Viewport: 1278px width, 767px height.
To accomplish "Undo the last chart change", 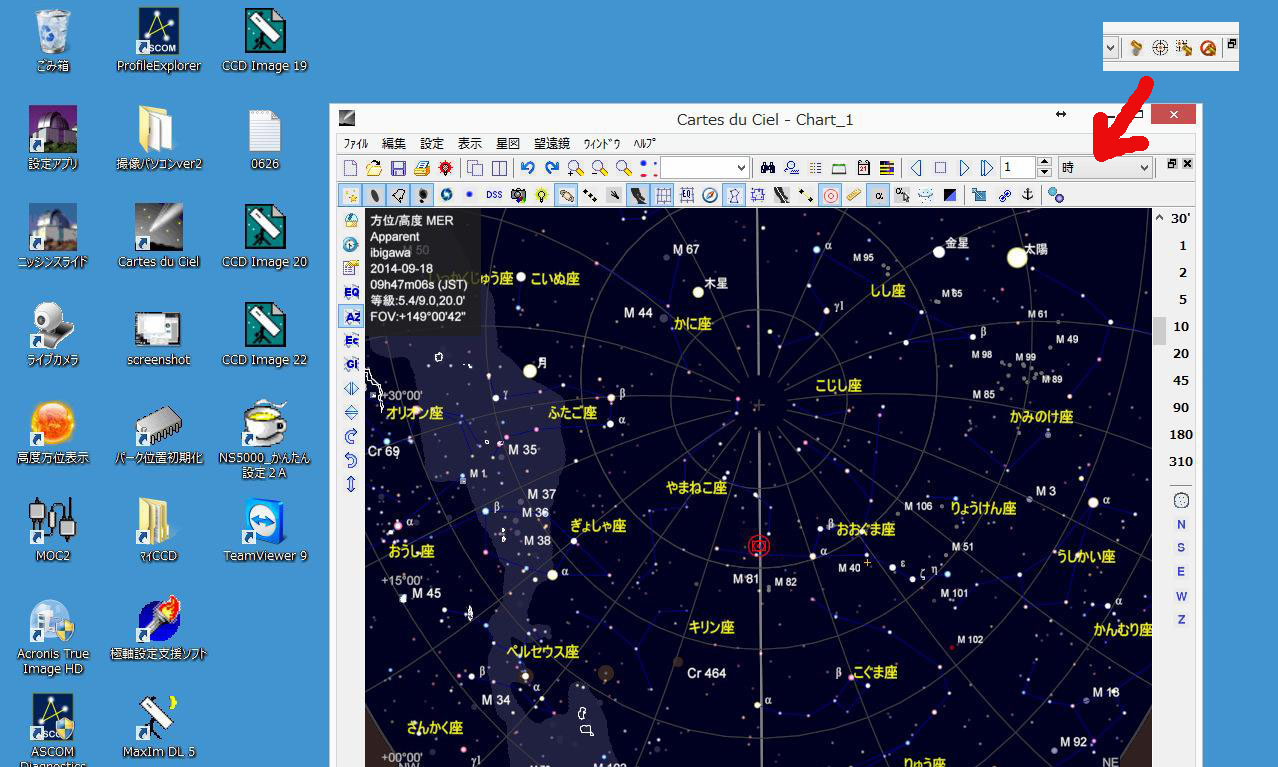I will pos(527,168).
